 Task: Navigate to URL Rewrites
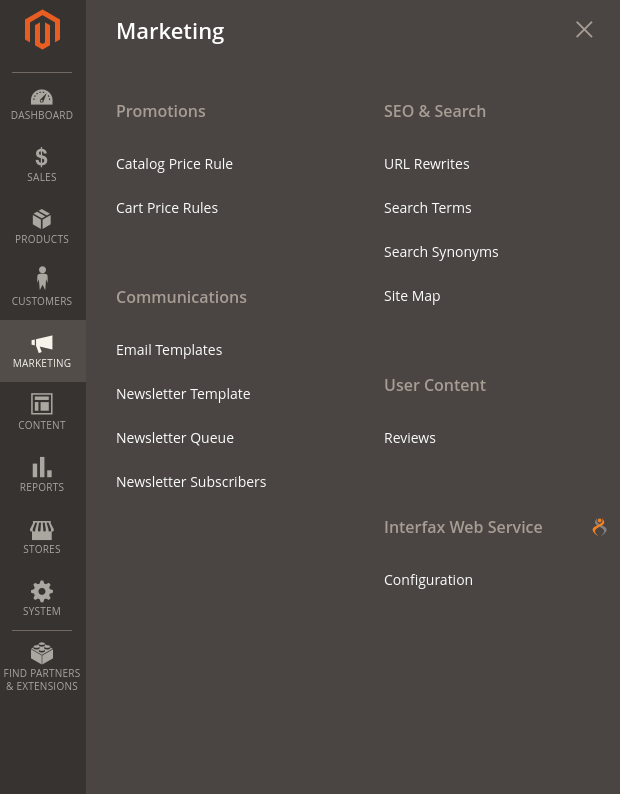(x=427, y=164)
